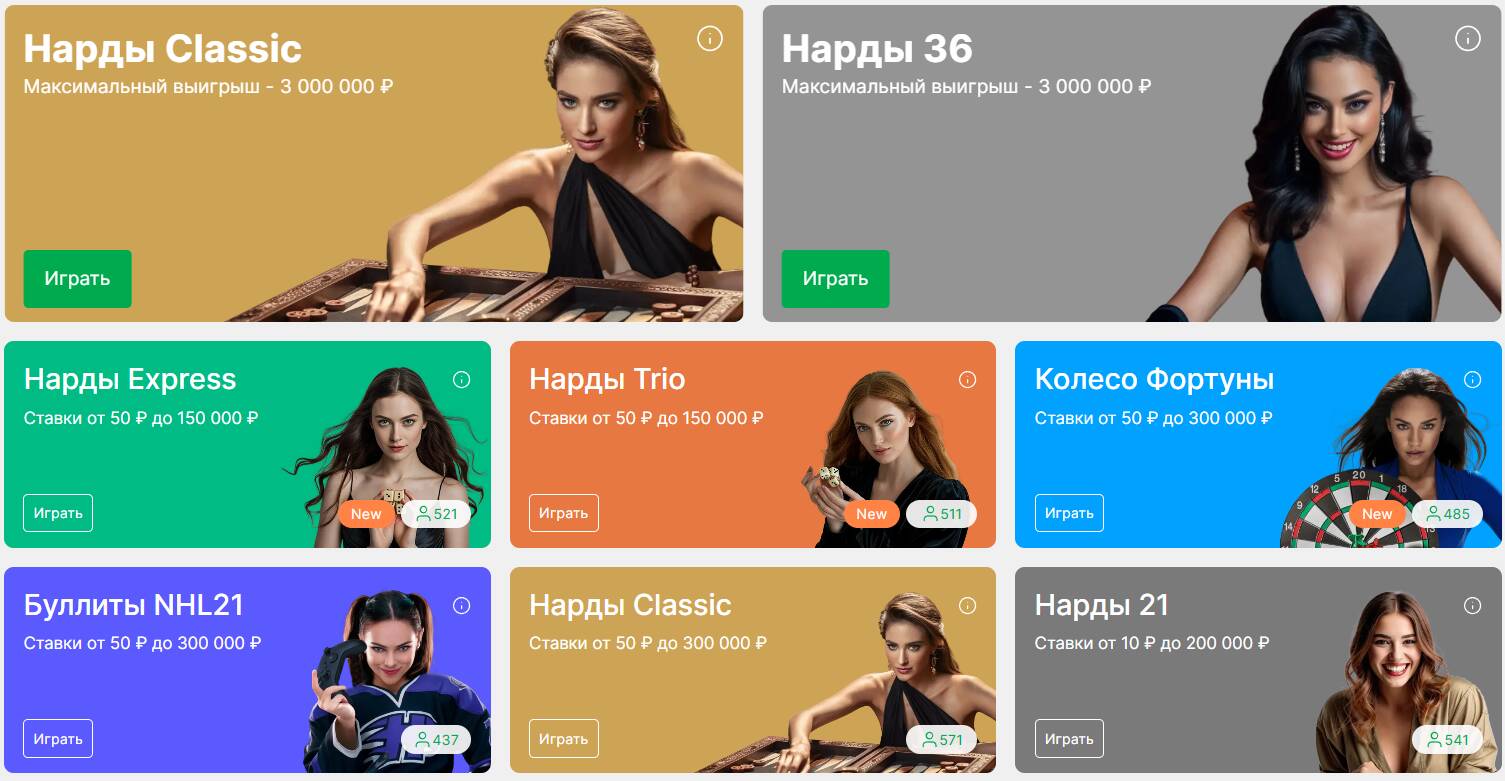Play Нарды Trio via its Играть button
The width and height of the screenshot is (1505, 781).
click(563, 513)
